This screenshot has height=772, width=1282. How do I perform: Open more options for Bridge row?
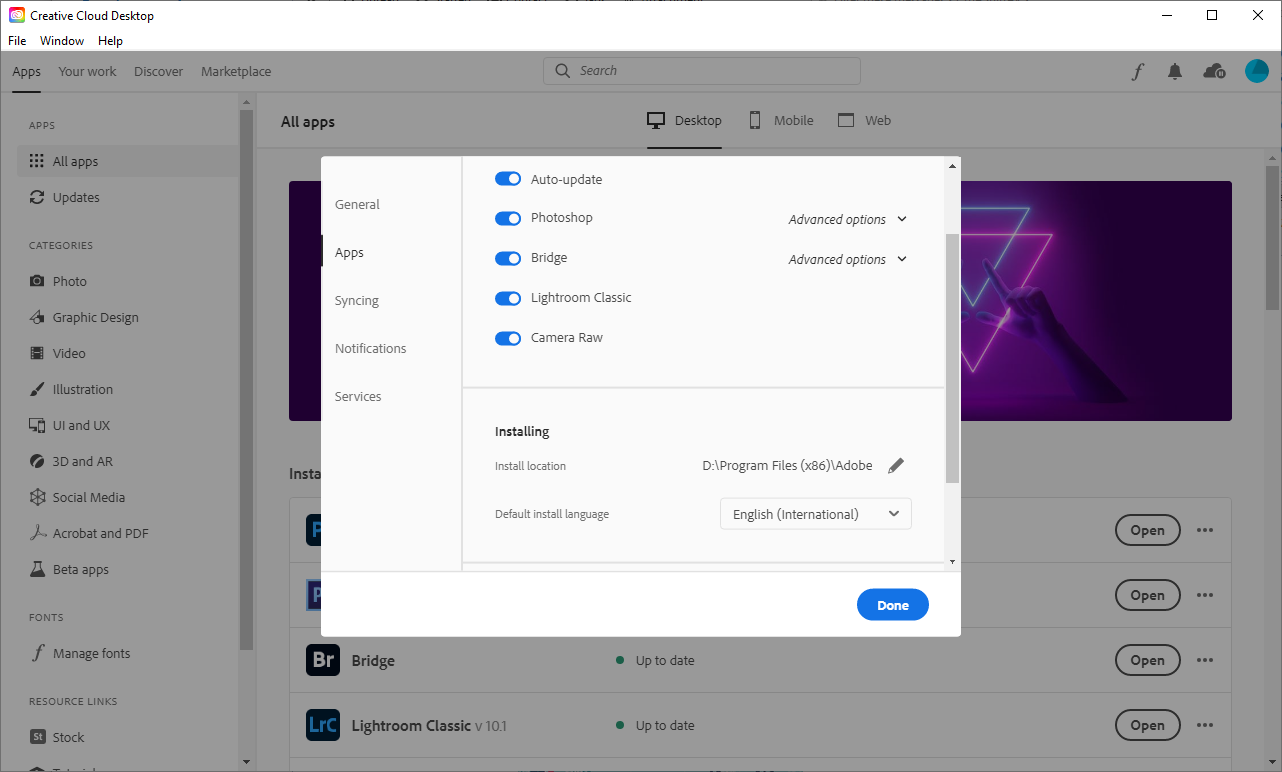pos(1204,660)
